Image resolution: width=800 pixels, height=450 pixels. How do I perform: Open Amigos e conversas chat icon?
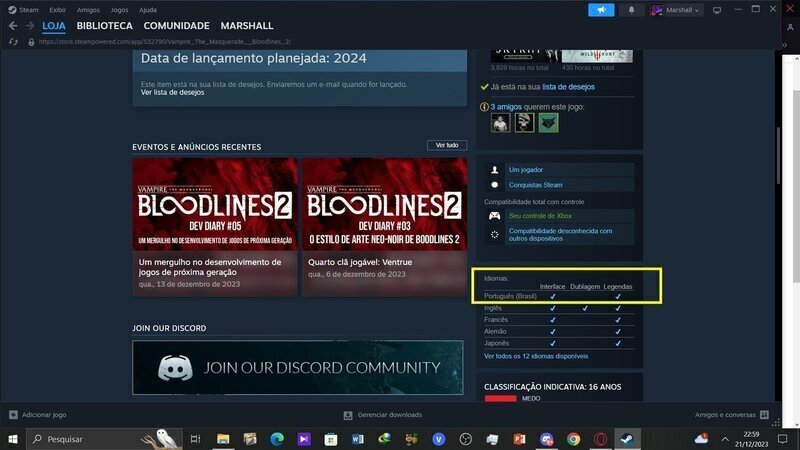pos(764,414)
